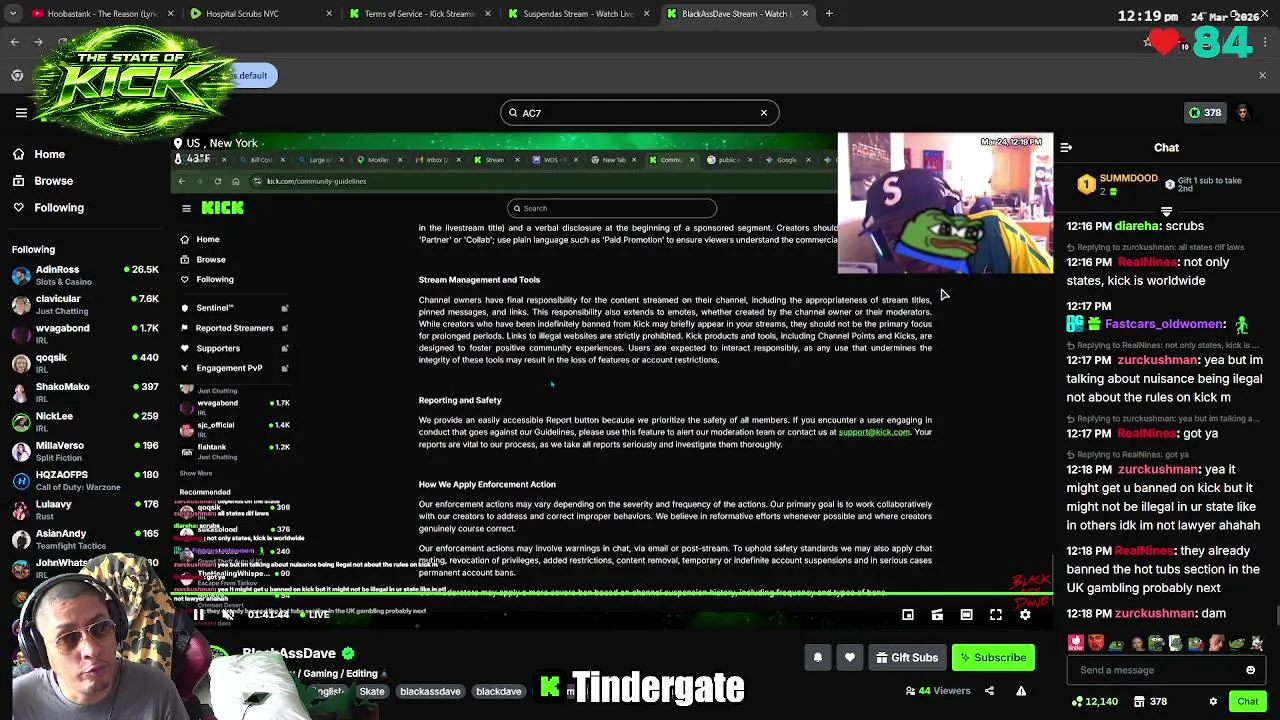Open AdinRoss followed channel
The image size is (1280, 720).
click(85, 275)
